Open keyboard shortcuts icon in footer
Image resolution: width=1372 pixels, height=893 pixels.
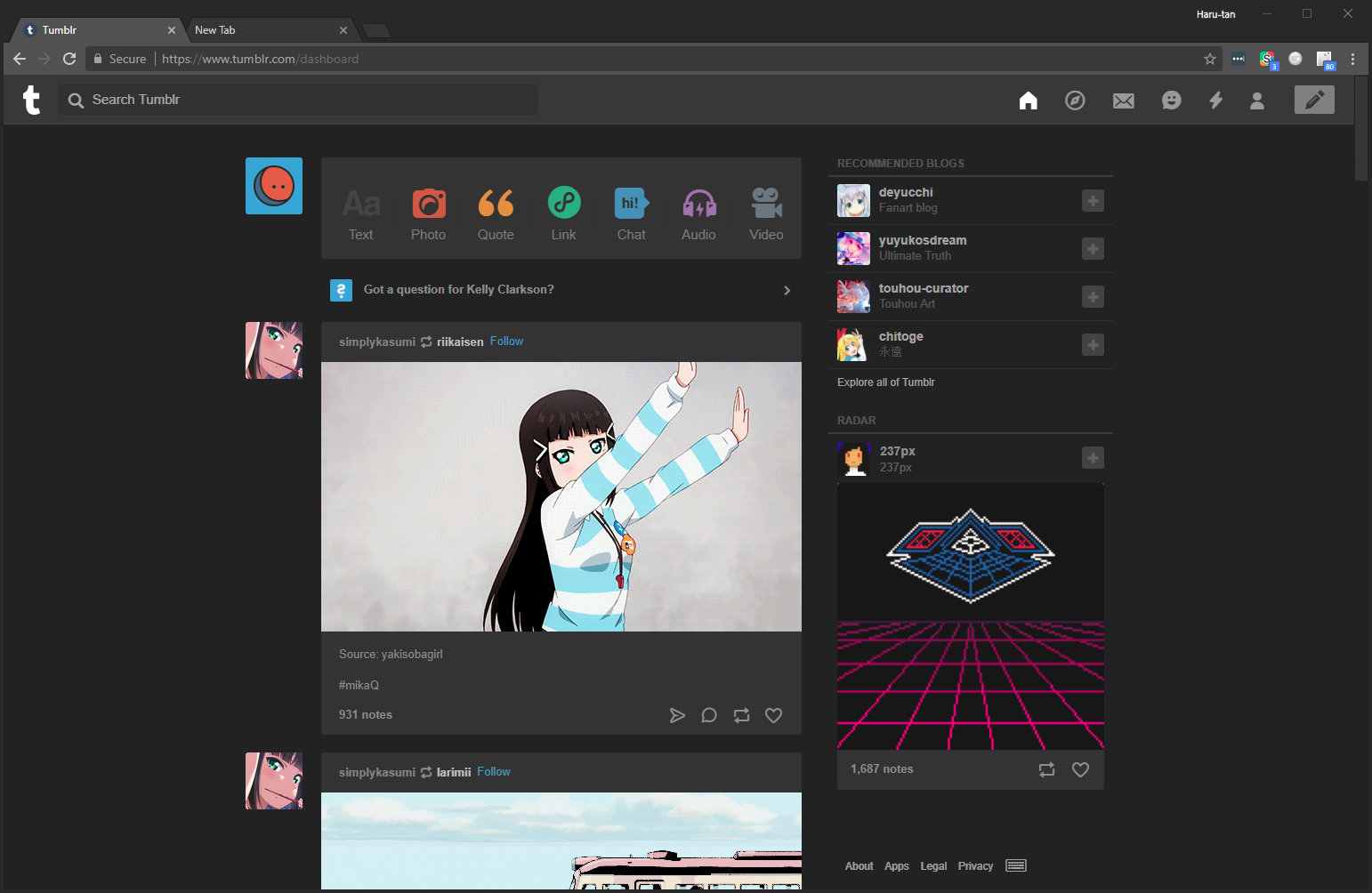(1016, 865)
